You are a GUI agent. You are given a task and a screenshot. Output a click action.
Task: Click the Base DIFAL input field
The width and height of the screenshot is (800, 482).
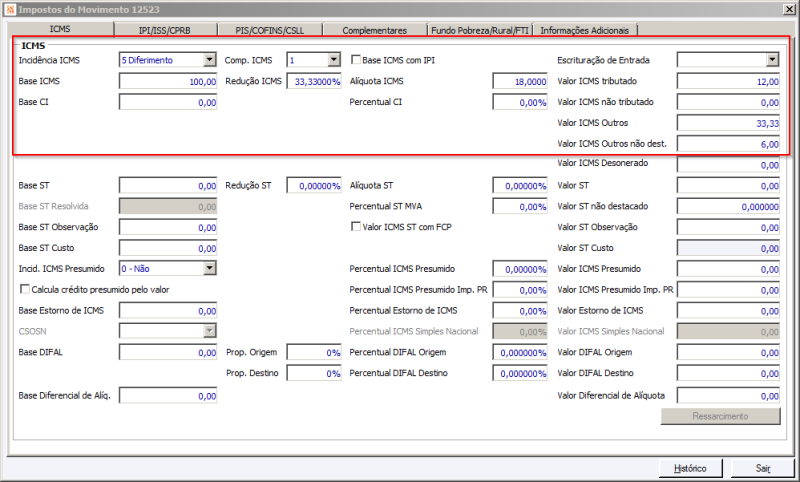click(x=168, y=352)
